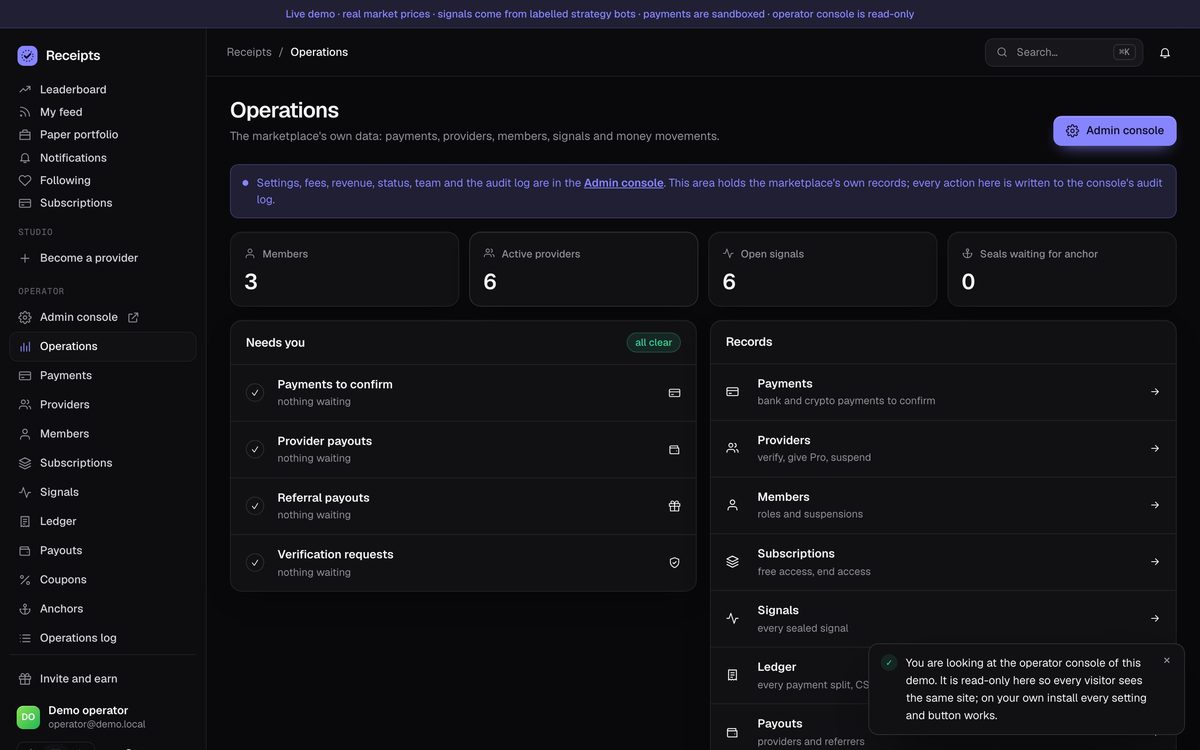Open Ledger in the sidebar

102,522
